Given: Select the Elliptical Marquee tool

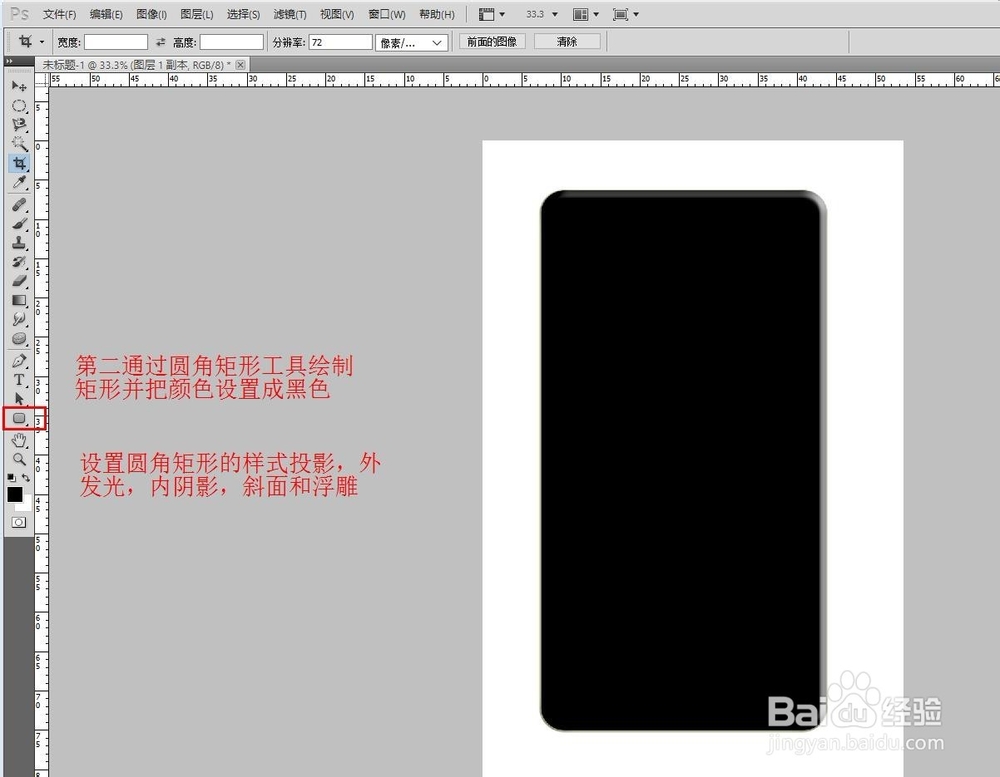Looking at the screenshot, I should pos(19,105).
